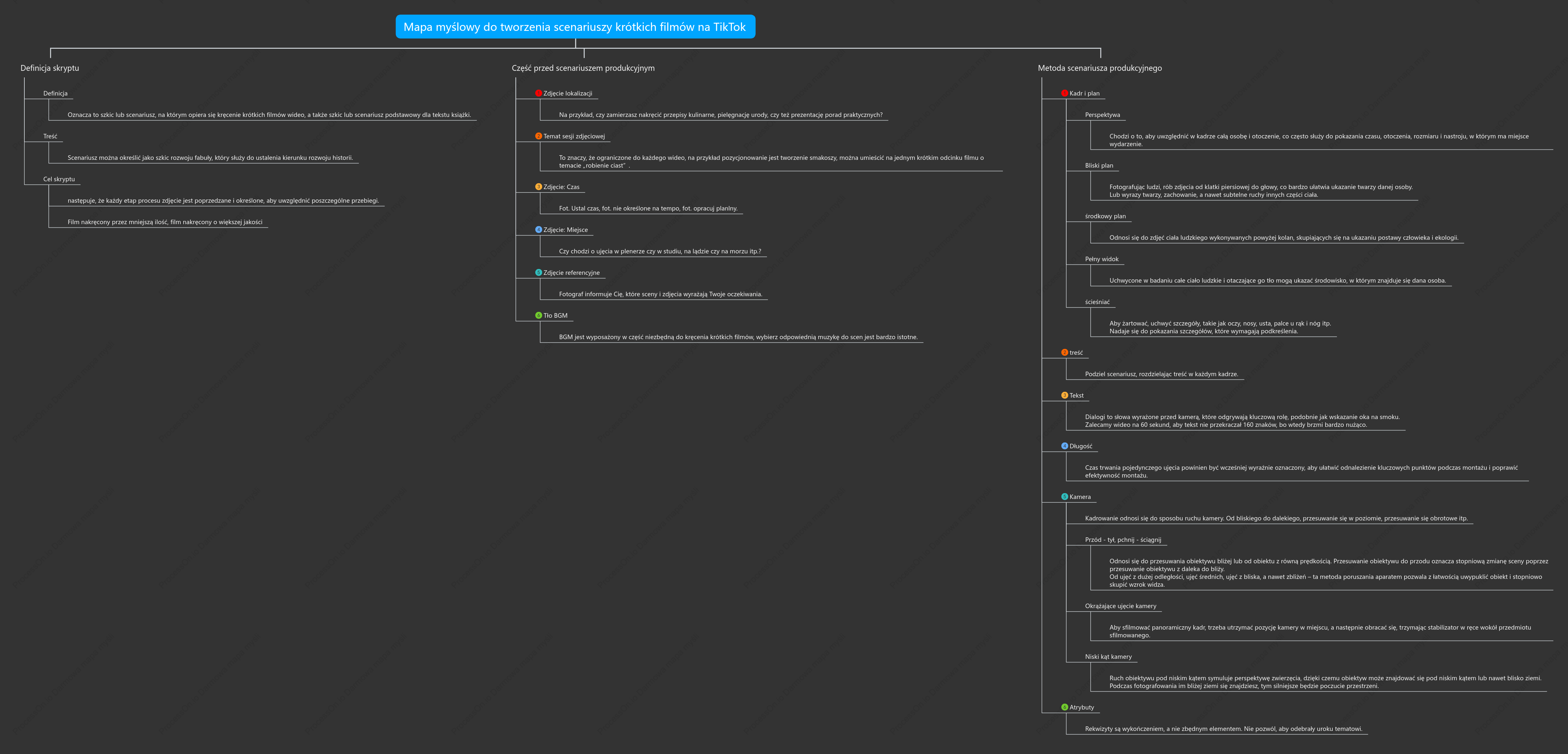
Task: Click the Bliski plan subtopic
Action: [x=1099, y=166]
